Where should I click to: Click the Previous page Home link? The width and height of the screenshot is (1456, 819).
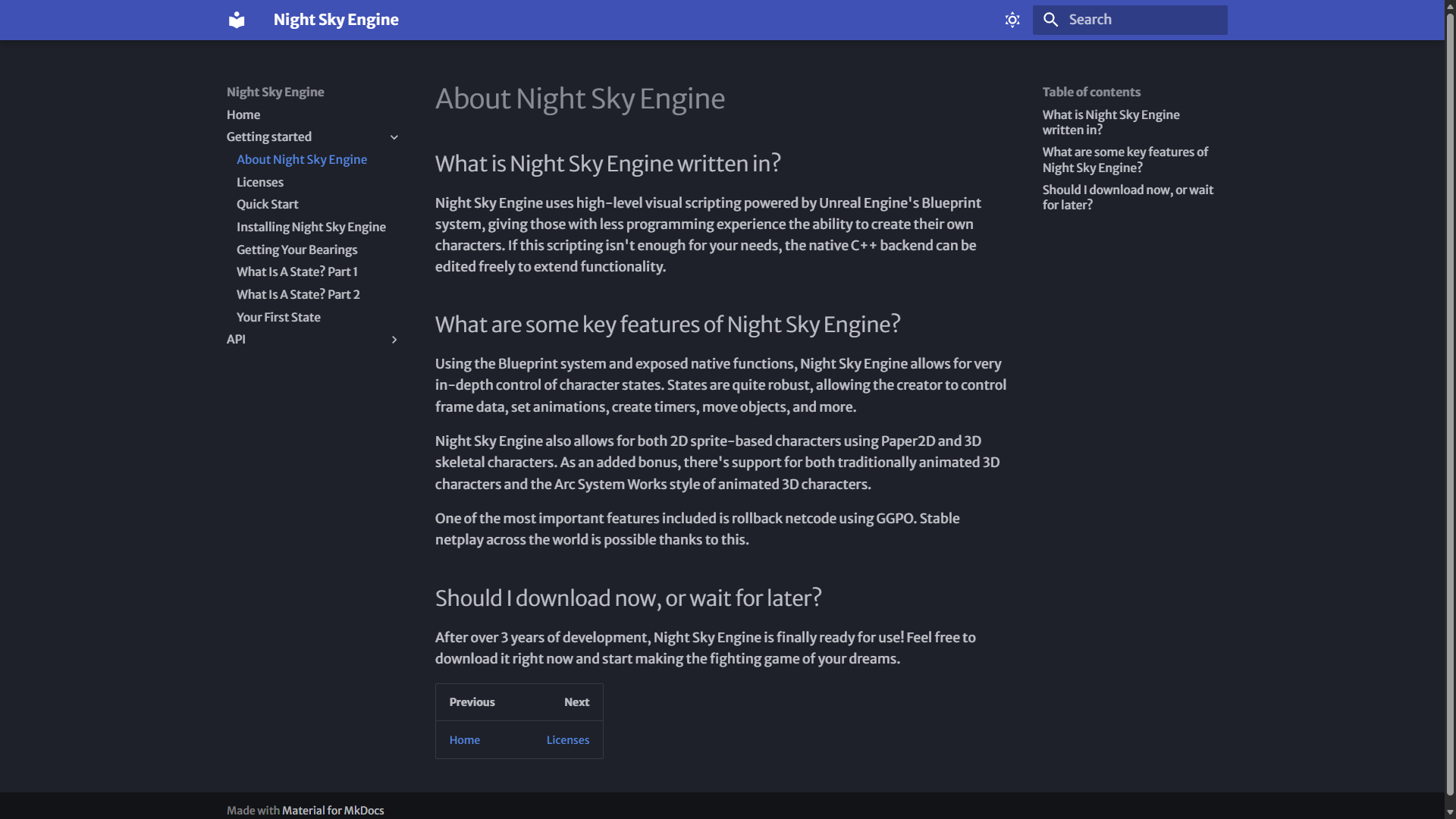(x=464, y=740)
